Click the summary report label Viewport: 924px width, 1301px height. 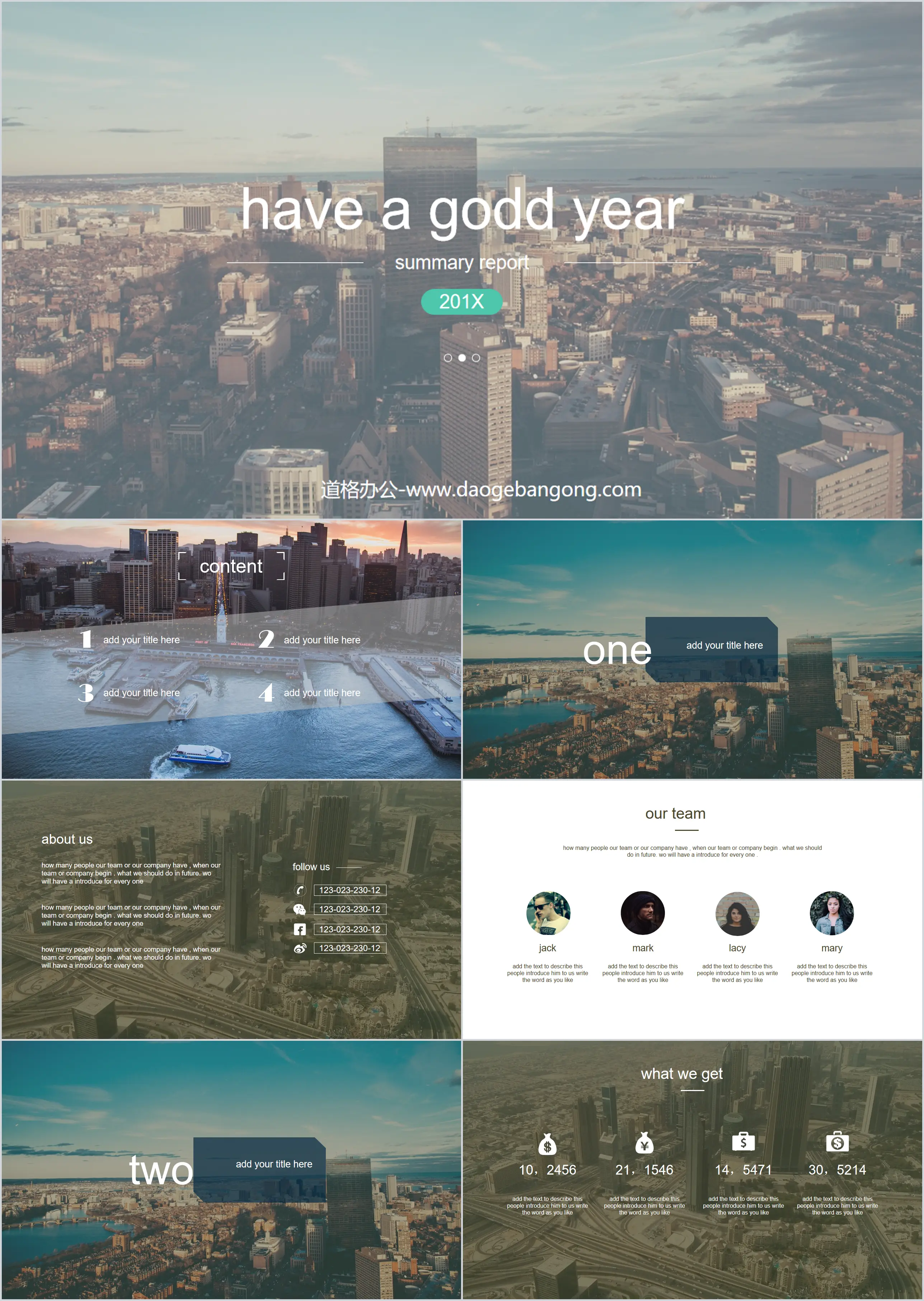[x=463, y=264]
